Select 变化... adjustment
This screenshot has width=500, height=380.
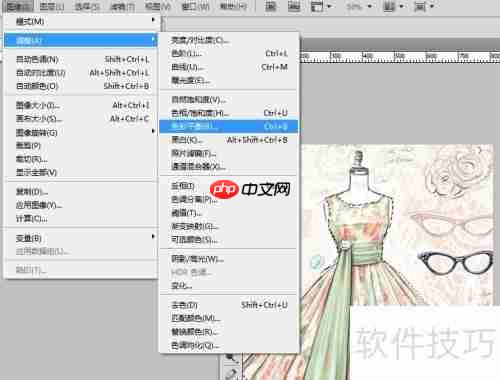229,286
